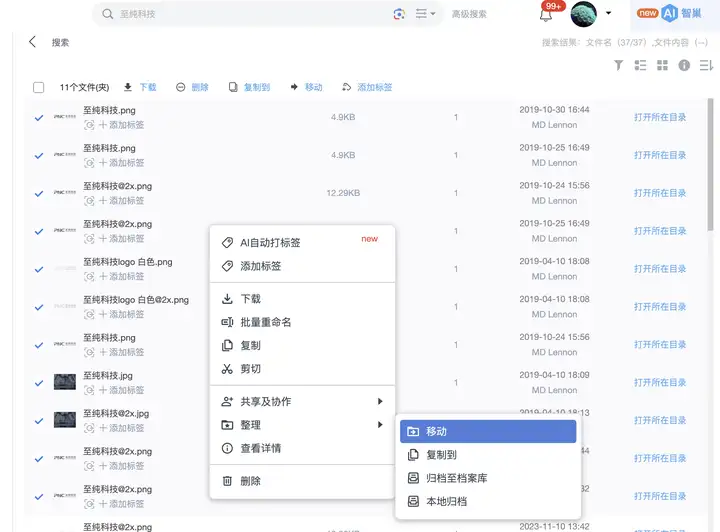Go back with the left arrow
This screenshot has width=720, height=532.
[32, 42]
